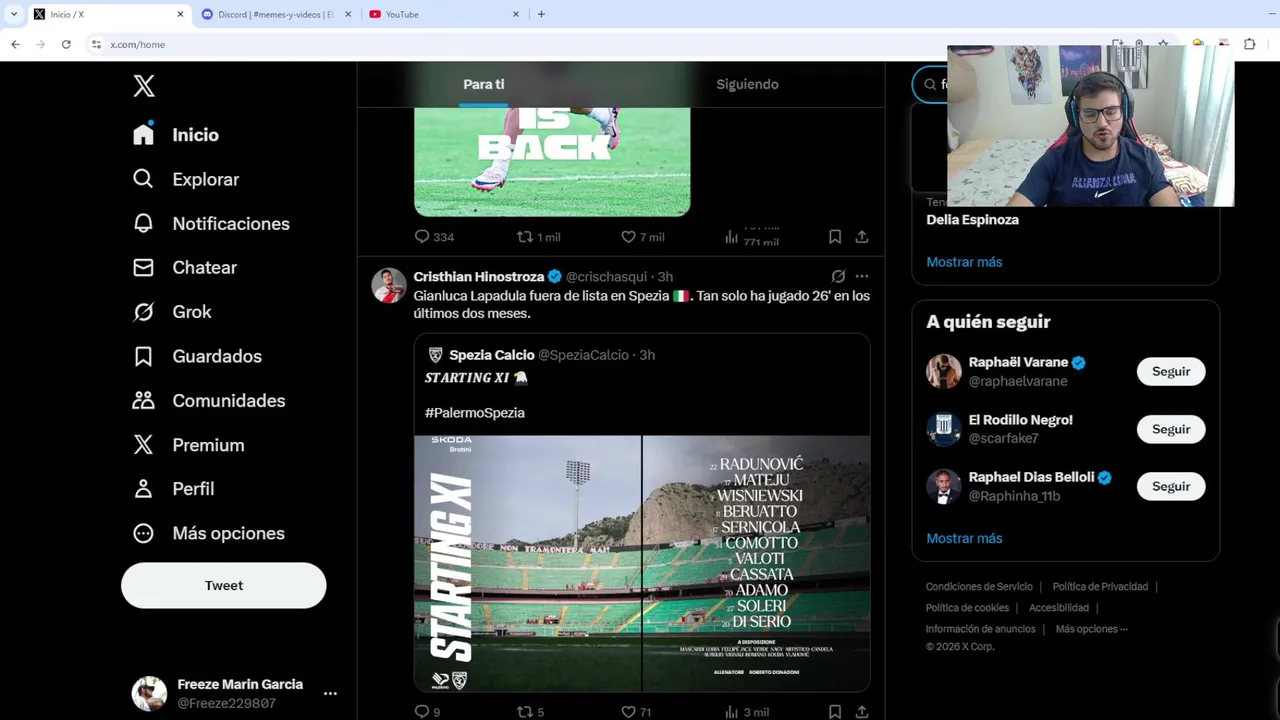Open Premium in the sidebar
The width and height of the screenshot is (1280, 720).
[188, 445]
